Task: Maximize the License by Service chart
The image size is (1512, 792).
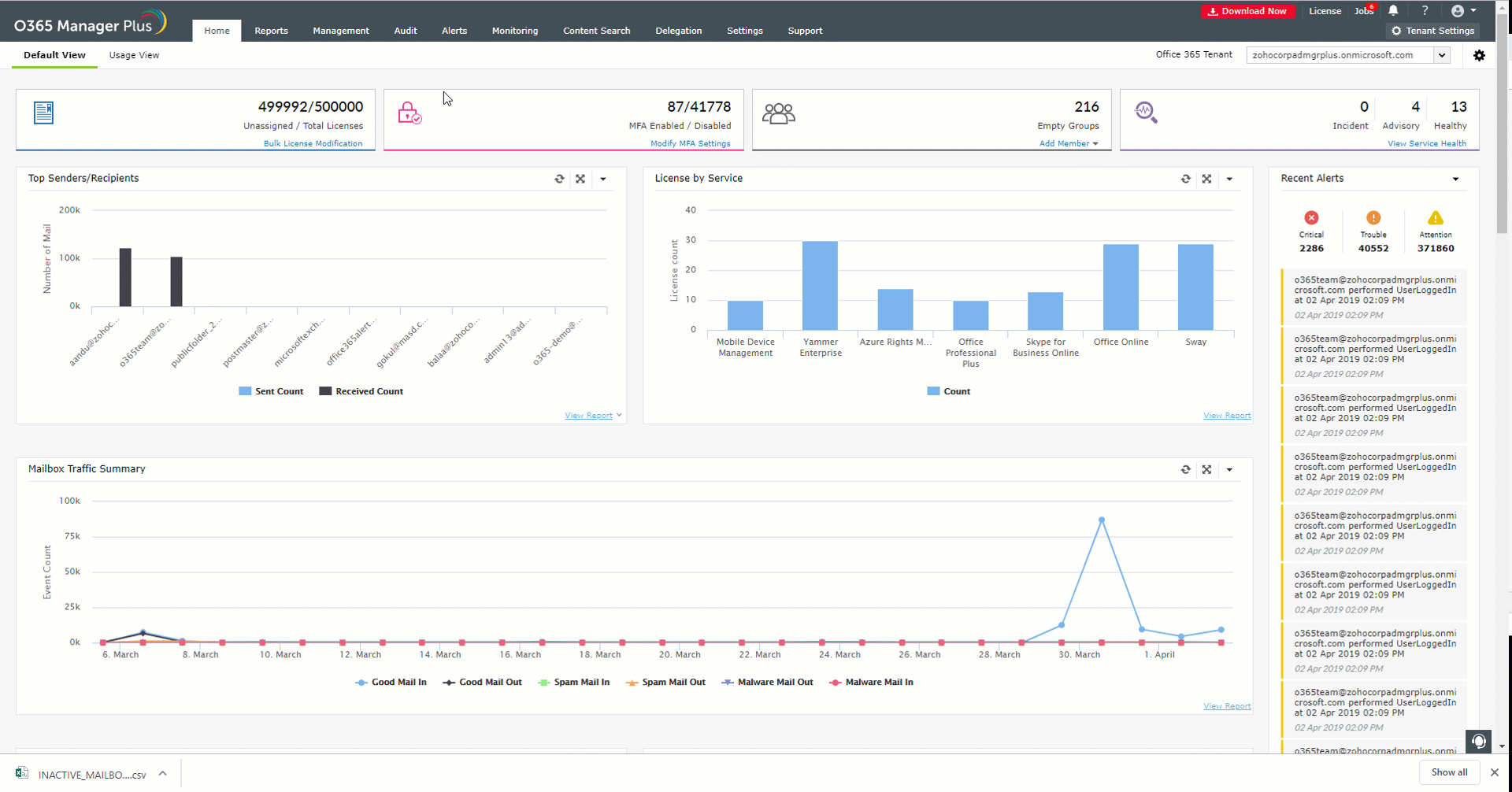Action: click(x=1206, y=179)
